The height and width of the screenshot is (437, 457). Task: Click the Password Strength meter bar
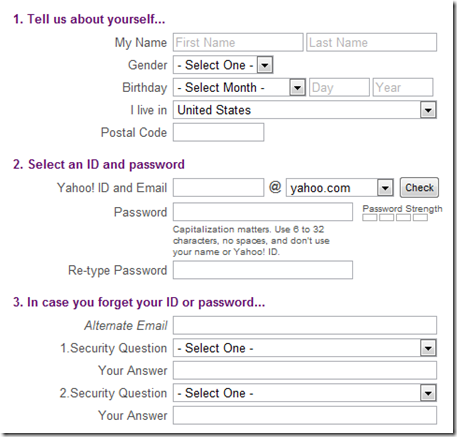395,218
